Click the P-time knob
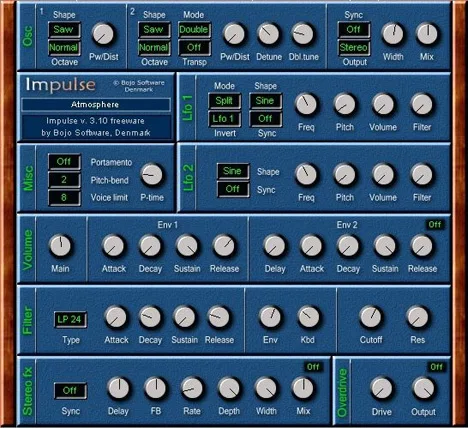The image size is (468, 428). [152, 175]
